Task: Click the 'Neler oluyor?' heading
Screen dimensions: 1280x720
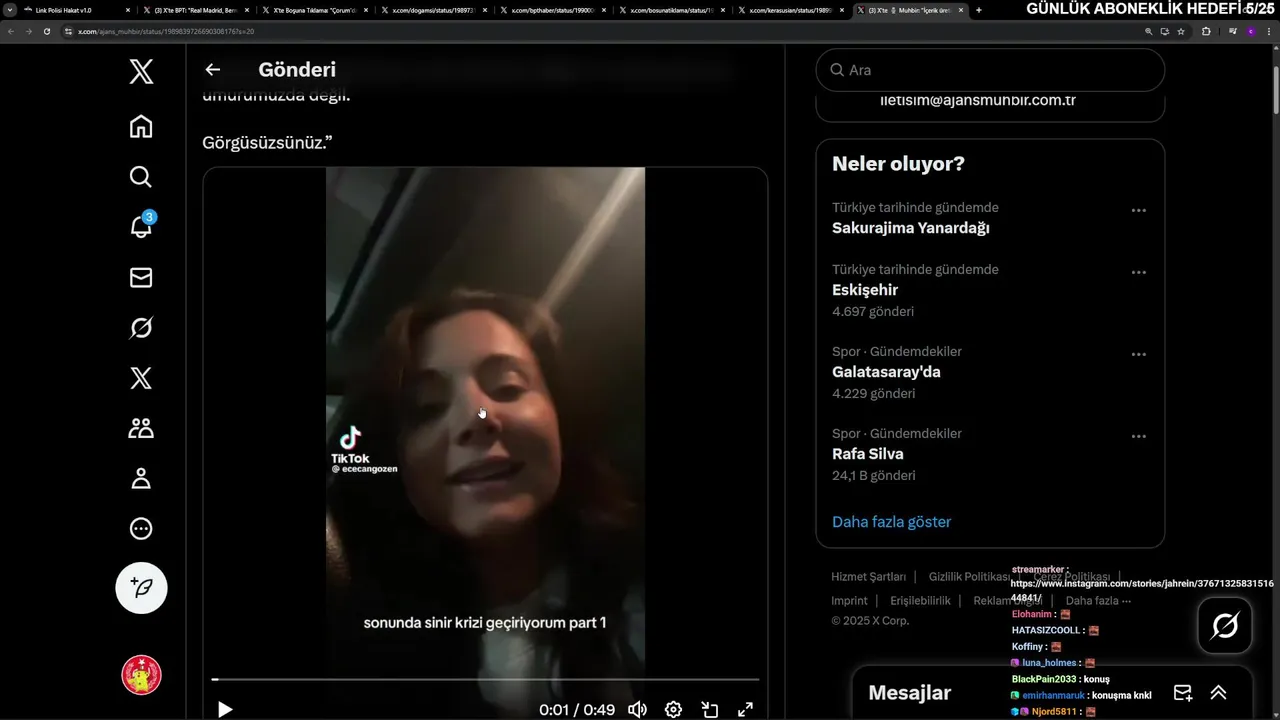Action: click(x=898, y=164)
